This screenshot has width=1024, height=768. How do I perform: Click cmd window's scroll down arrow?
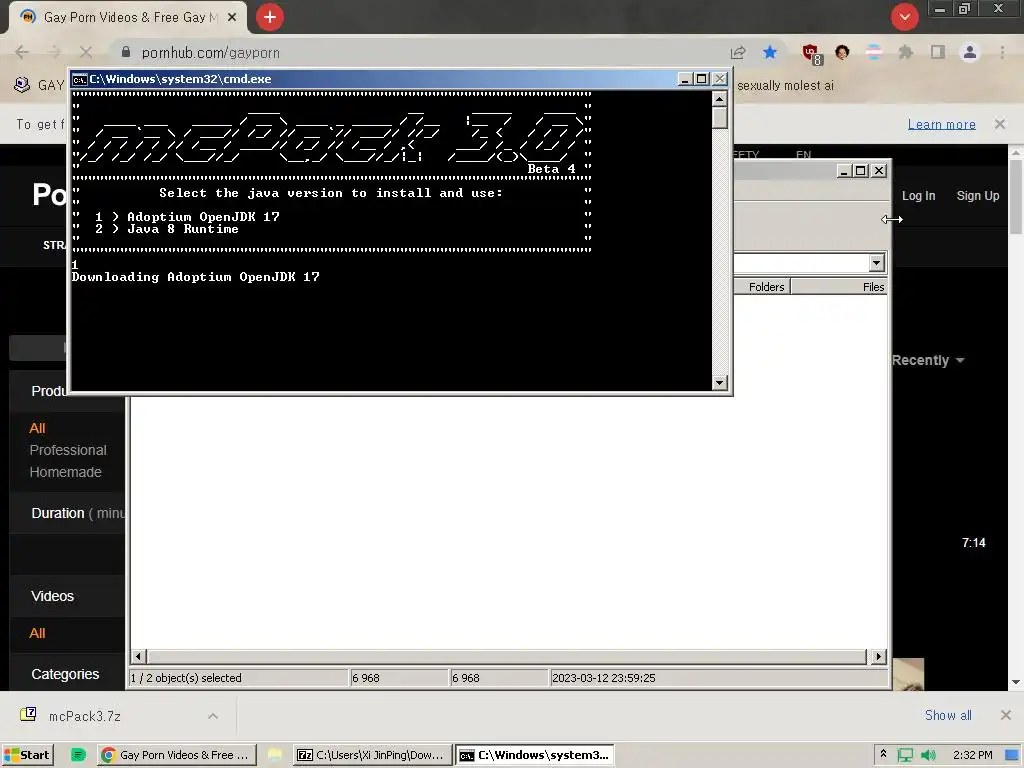point(720,383)
